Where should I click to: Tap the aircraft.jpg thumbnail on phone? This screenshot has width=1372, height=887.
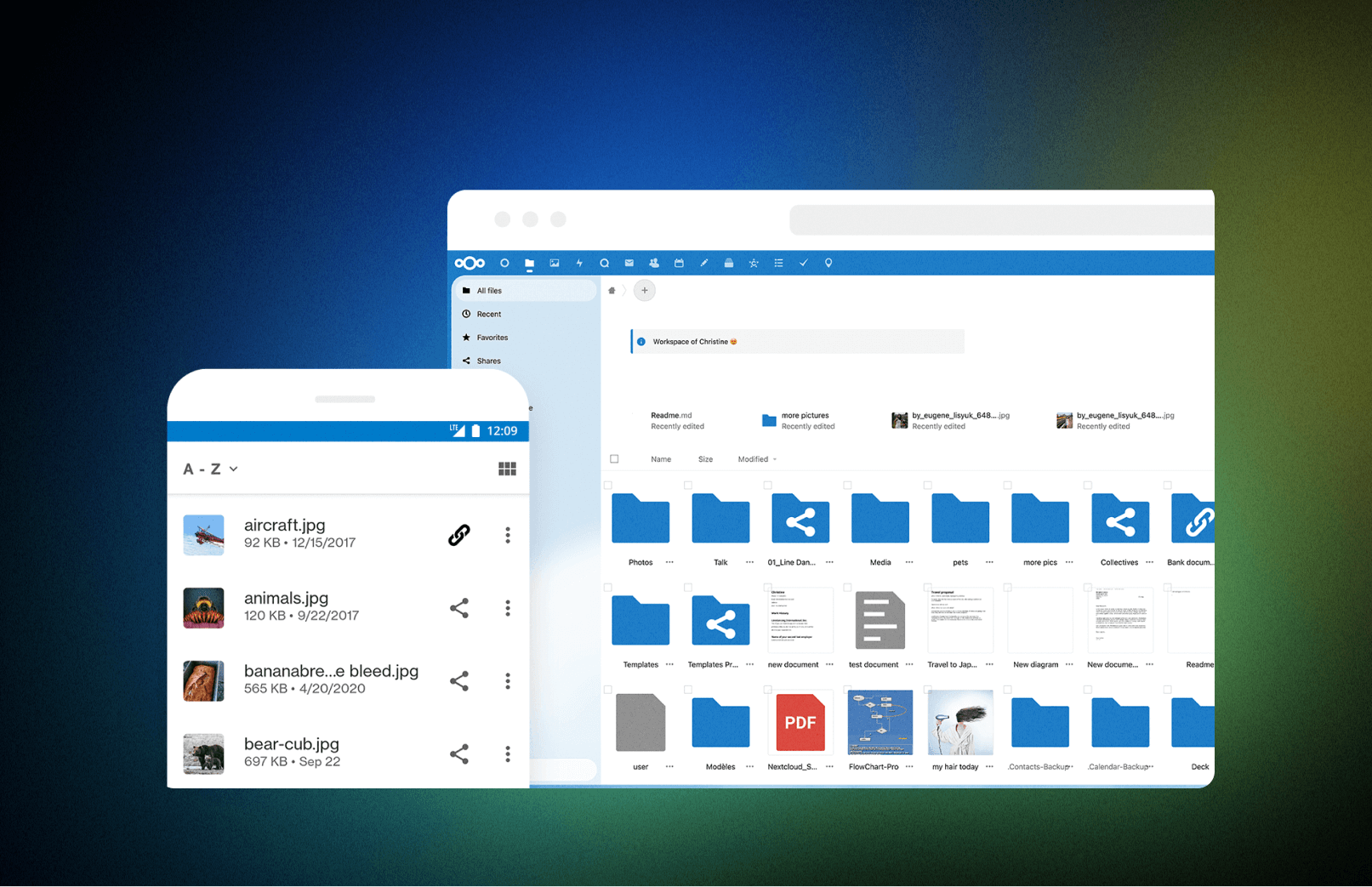click(x=204, y=535)
